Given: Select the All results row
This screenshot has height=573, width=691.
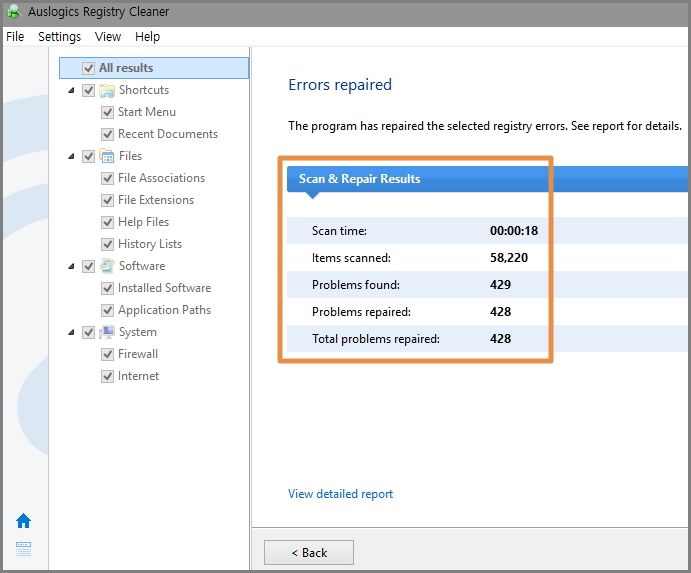Looking at the screenshot, I should pos(154,68).
